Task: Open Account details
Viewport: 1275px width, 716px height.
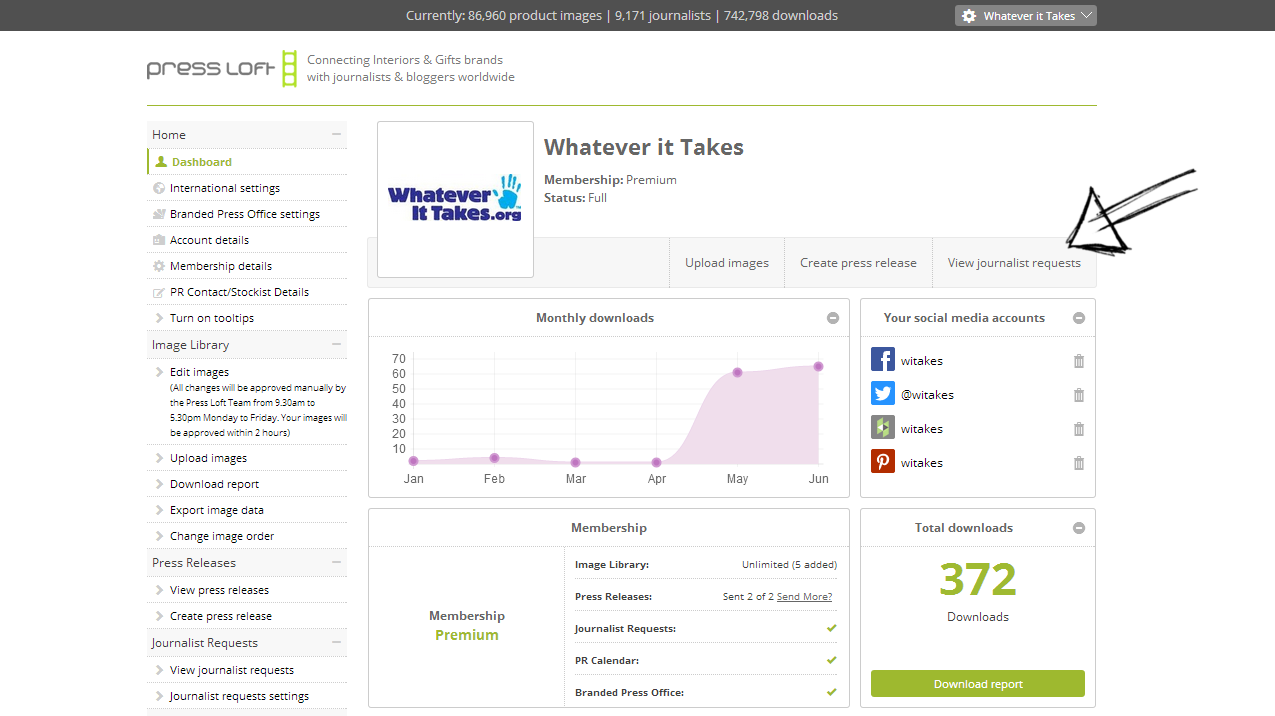Action: (209, 240)
